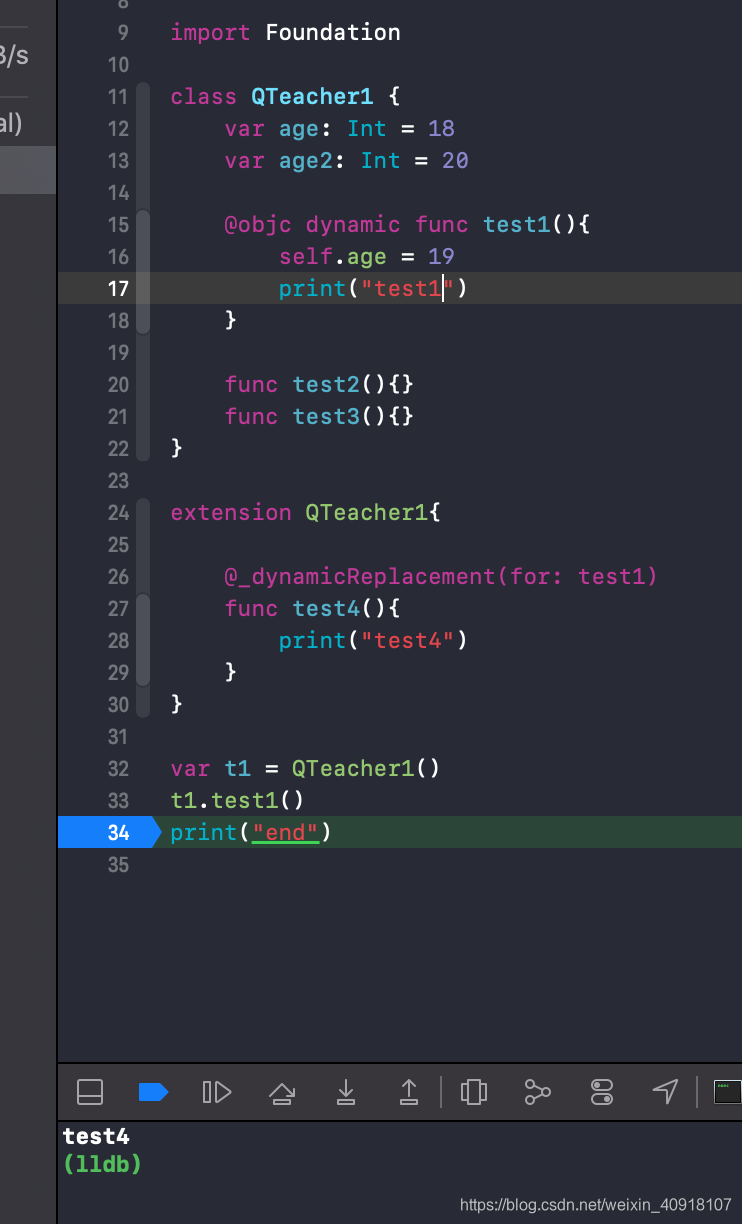Step into the function call
This screenshot has height=1224, width=742.
point(346,1091)
